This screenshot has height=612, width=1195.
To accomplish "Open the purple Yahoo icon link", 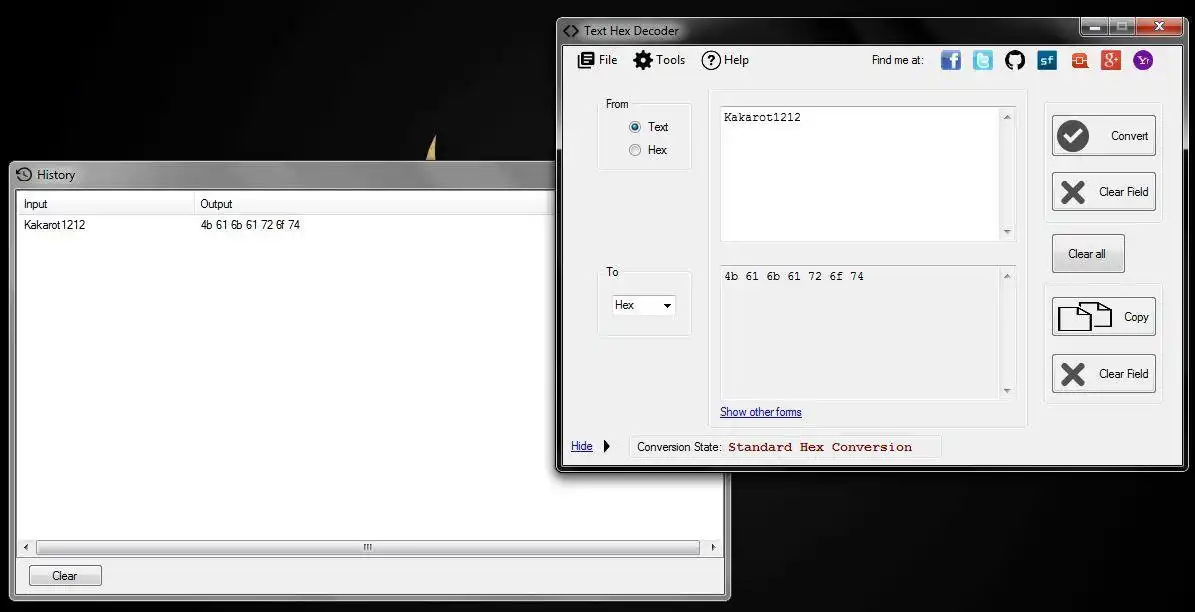I will (1142, 60).
